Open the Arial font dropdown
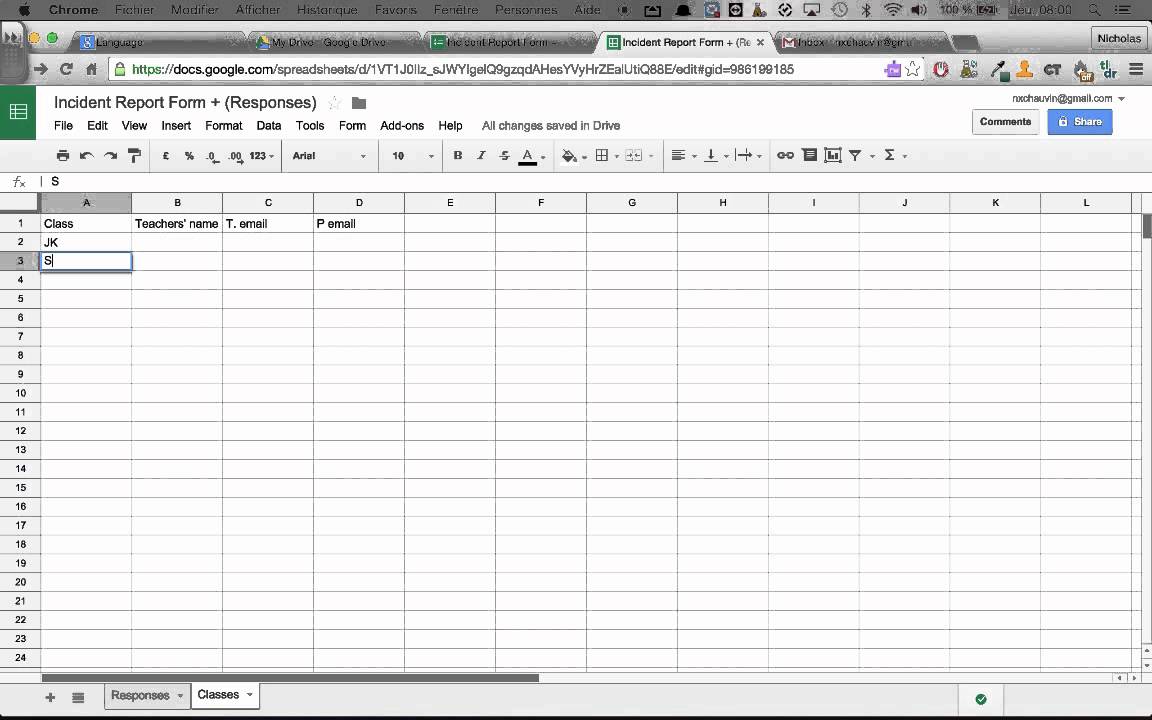Image resolution: width=1152 pixels, height=720 pixels. pos(328,156)
